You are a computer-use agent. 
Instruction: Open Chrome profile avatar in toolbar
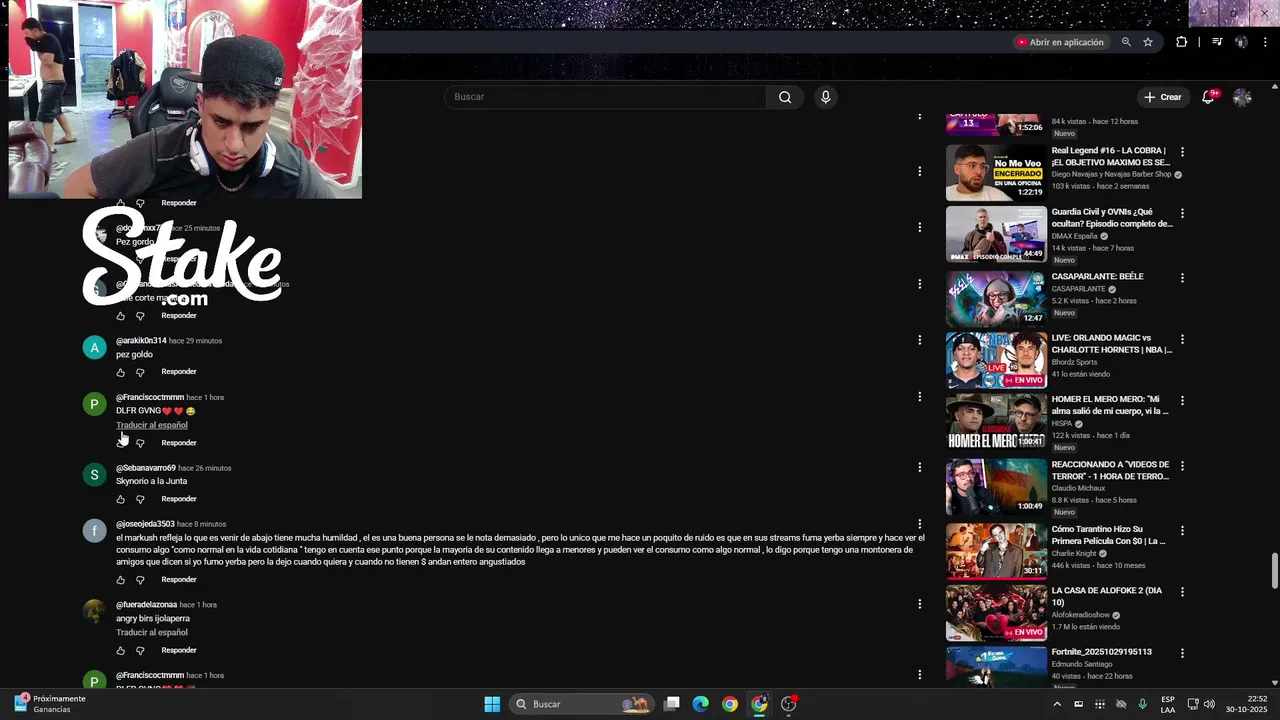click(1241, 42)
